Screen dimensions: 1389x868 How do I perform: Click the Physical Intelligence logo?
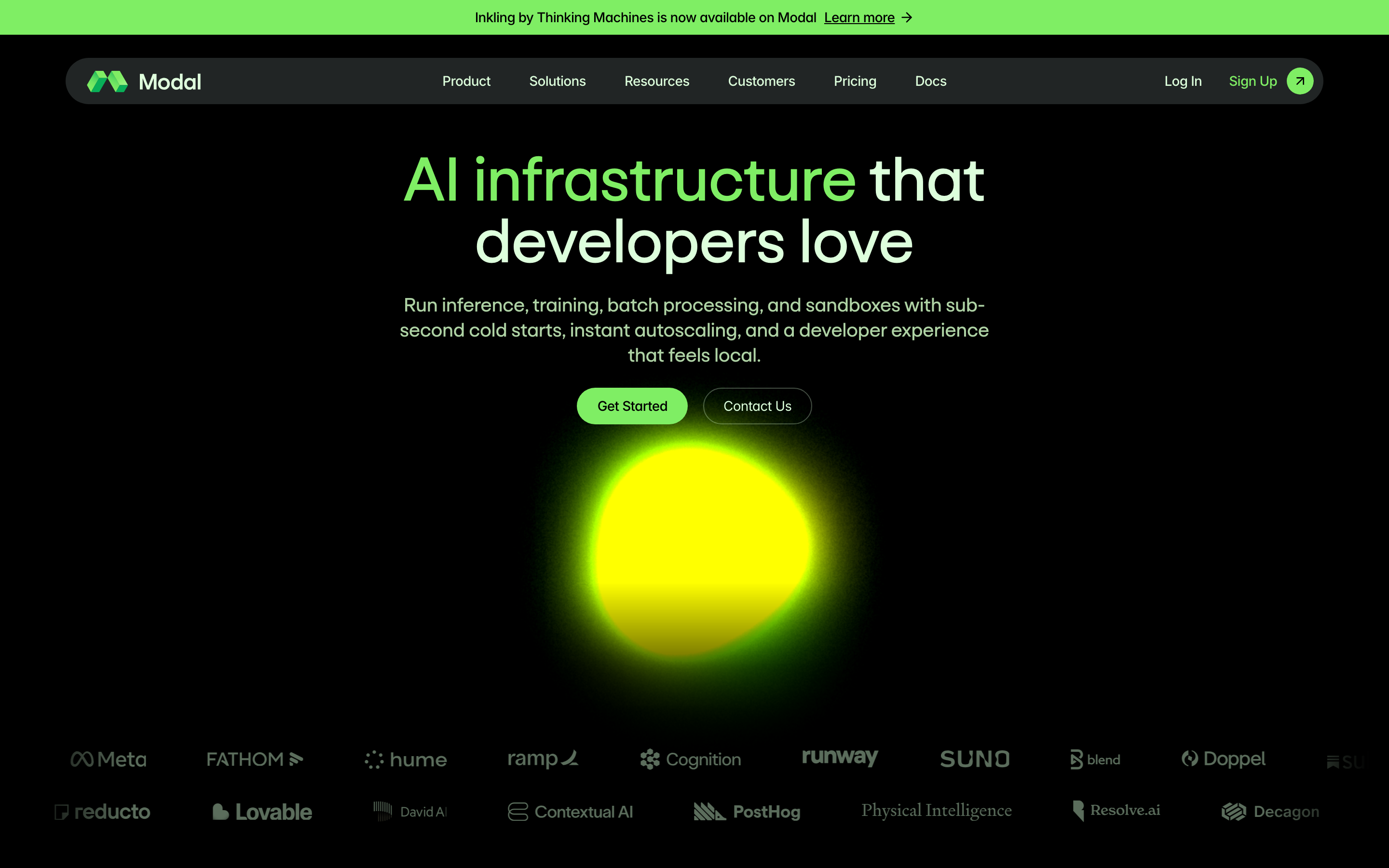point(936,811)
